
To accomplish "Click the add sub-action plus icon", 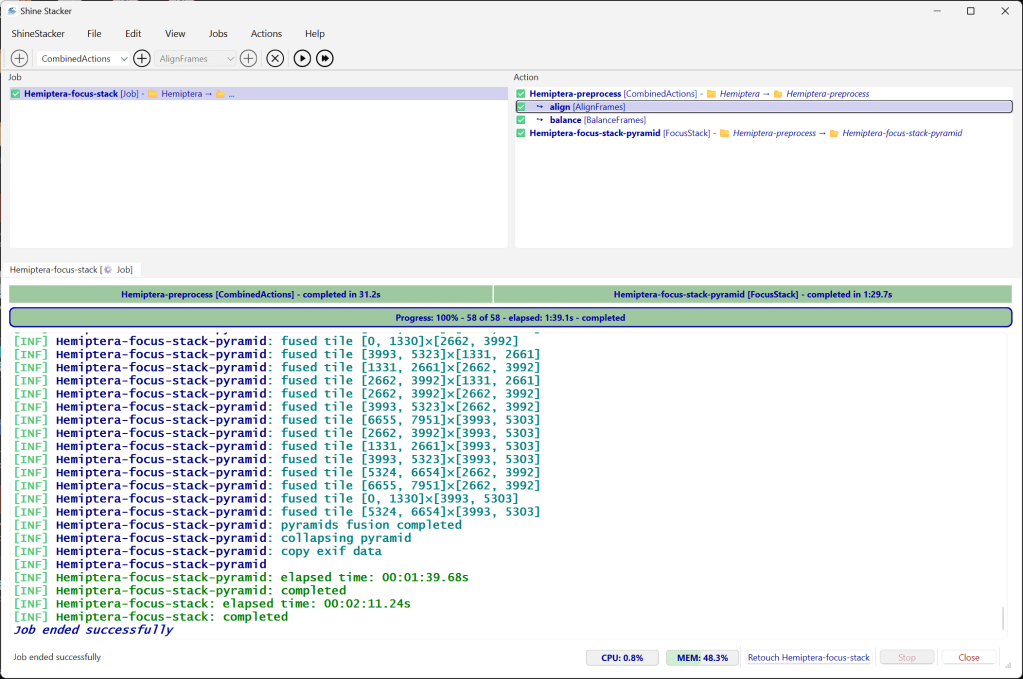I will point(248,59).
